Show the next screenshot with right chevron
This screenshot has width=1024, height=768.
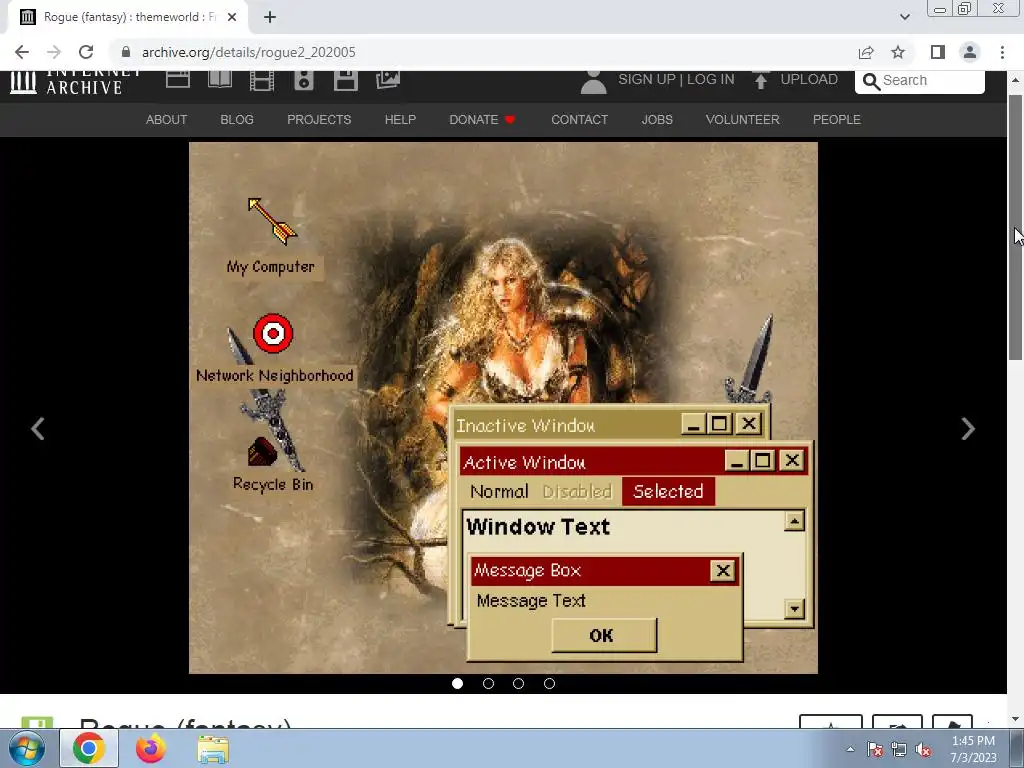point(968,429)
